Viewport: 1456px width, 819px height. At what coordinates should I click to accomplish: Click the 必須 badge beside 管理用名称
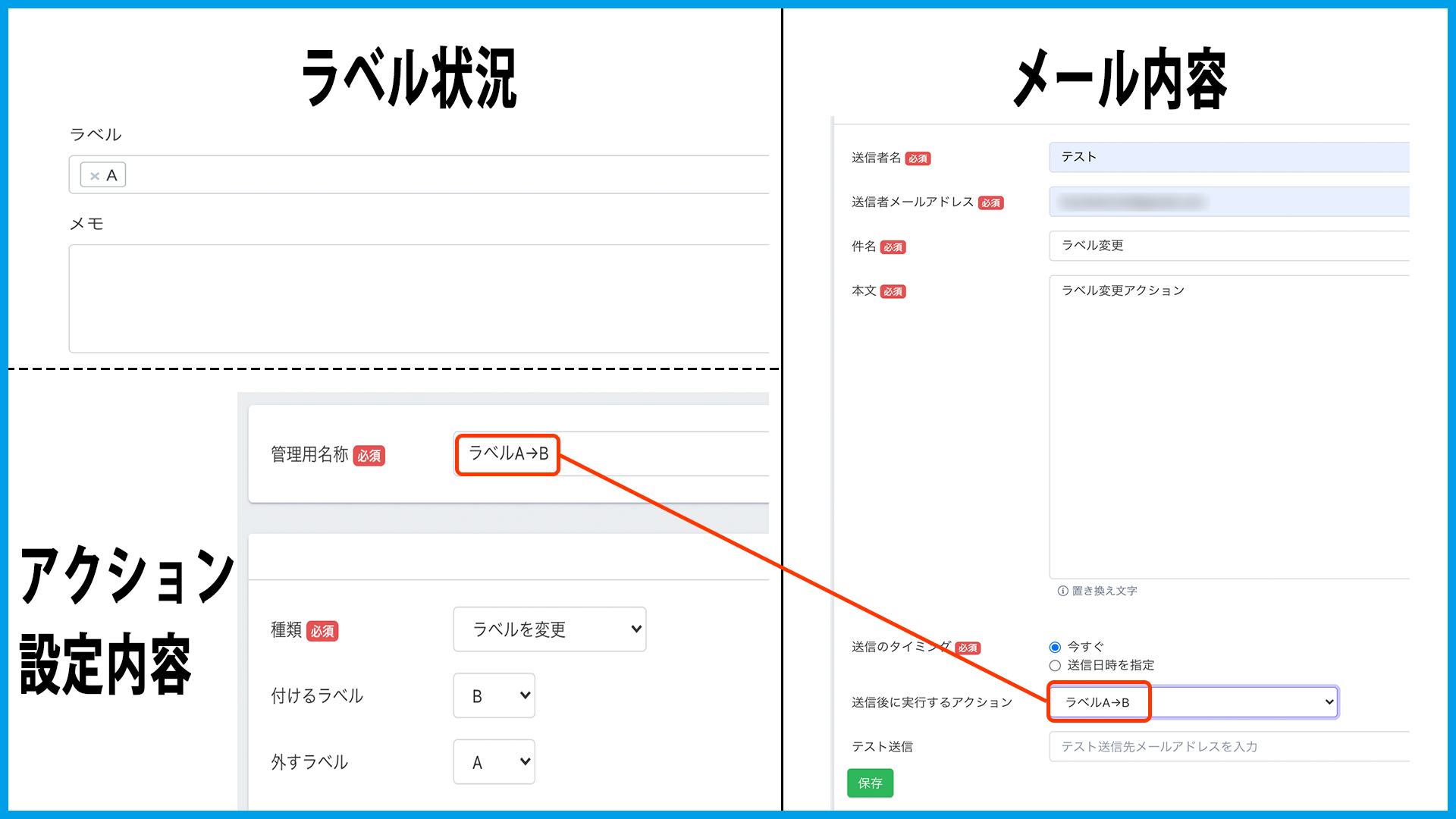(369, 456)
